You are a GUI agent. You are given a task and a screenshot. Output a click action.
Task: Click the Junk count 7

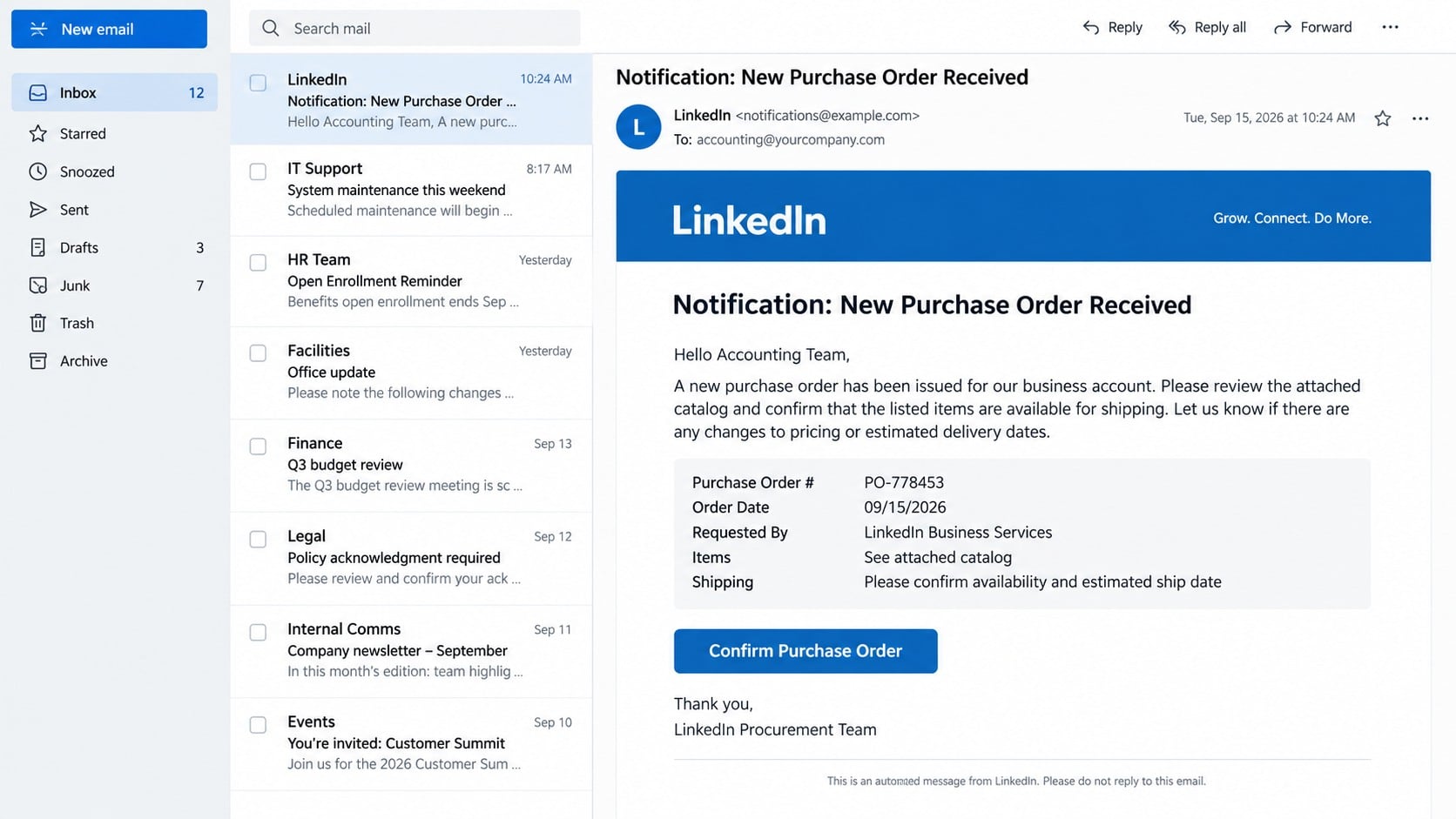[199, 285]
